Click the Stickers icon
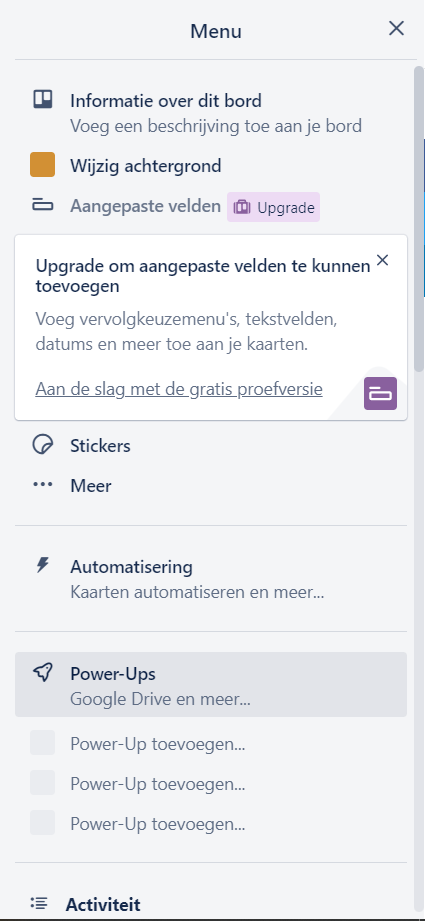 [42, 445]
